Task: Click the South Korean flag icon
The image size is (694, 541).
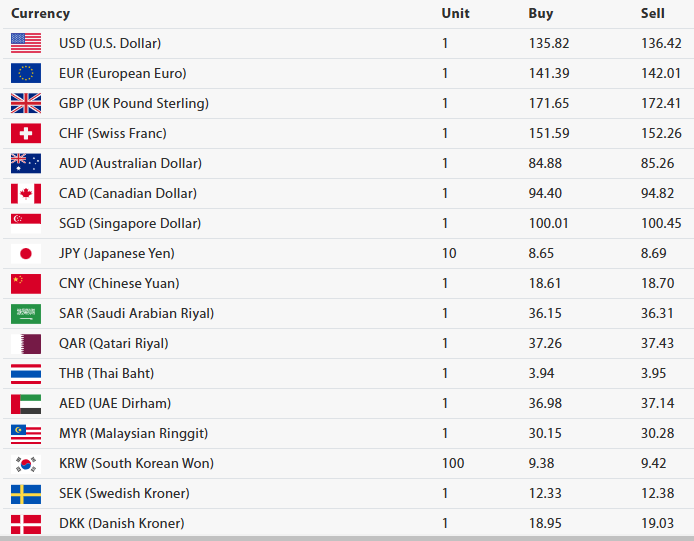Action: 26,463
